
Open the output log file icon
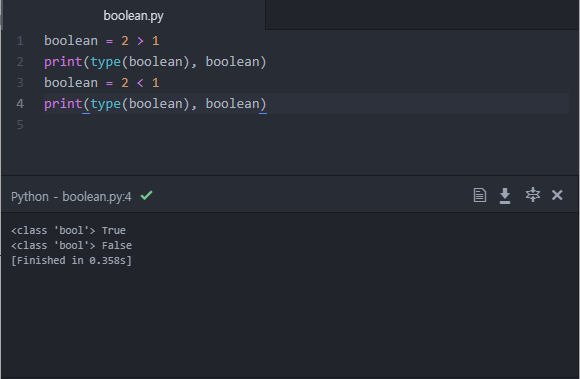click(x=480, y=195)
